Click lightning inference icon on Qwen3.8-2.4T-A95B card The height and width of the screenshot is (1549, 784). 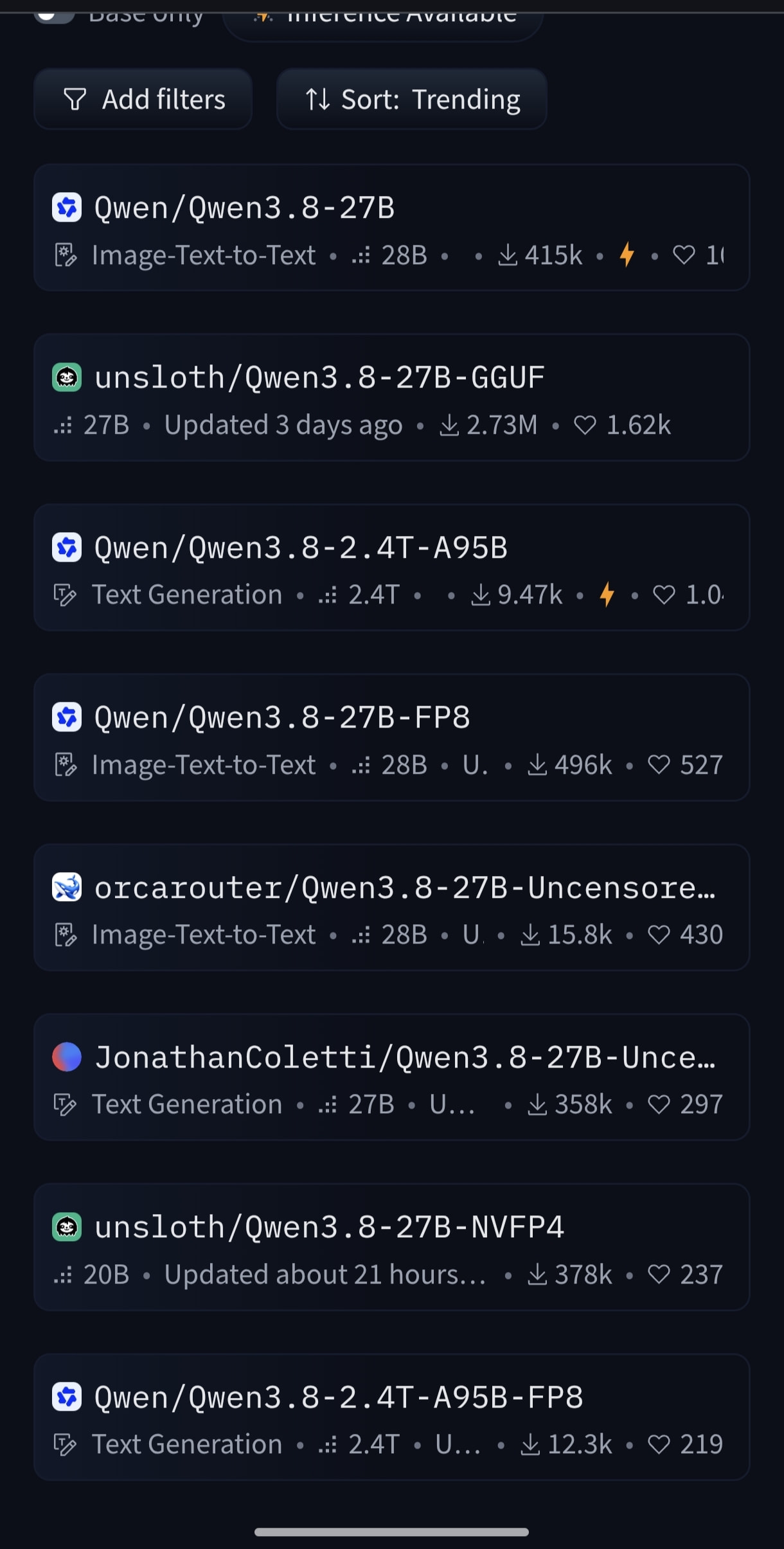[607, 595]
